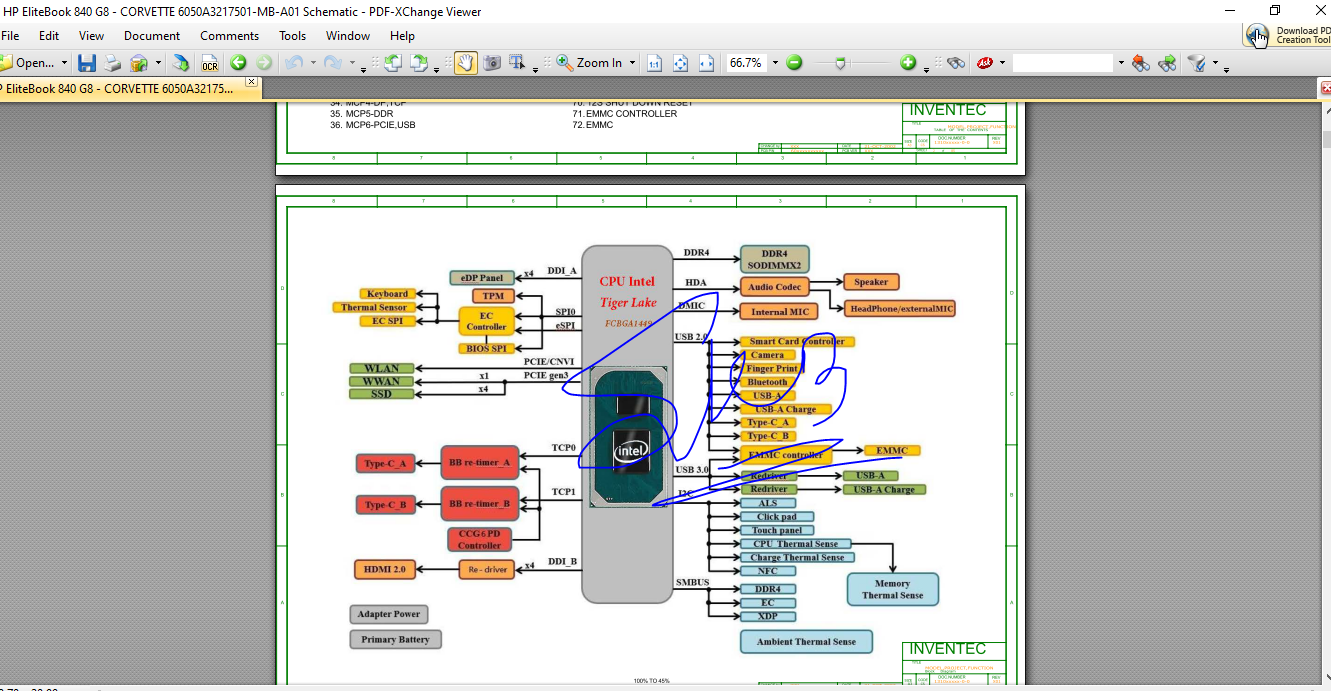Click Download PDF Creation Tool button
Viewport: 1331px width, 691px height.
point(1287,35)
